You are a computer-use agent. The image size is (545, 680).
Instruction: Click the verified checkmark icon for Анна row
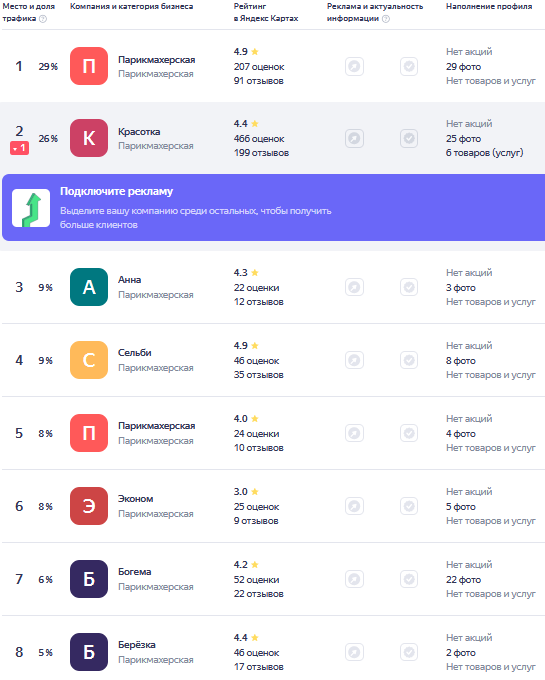click(x=409, y=287)
